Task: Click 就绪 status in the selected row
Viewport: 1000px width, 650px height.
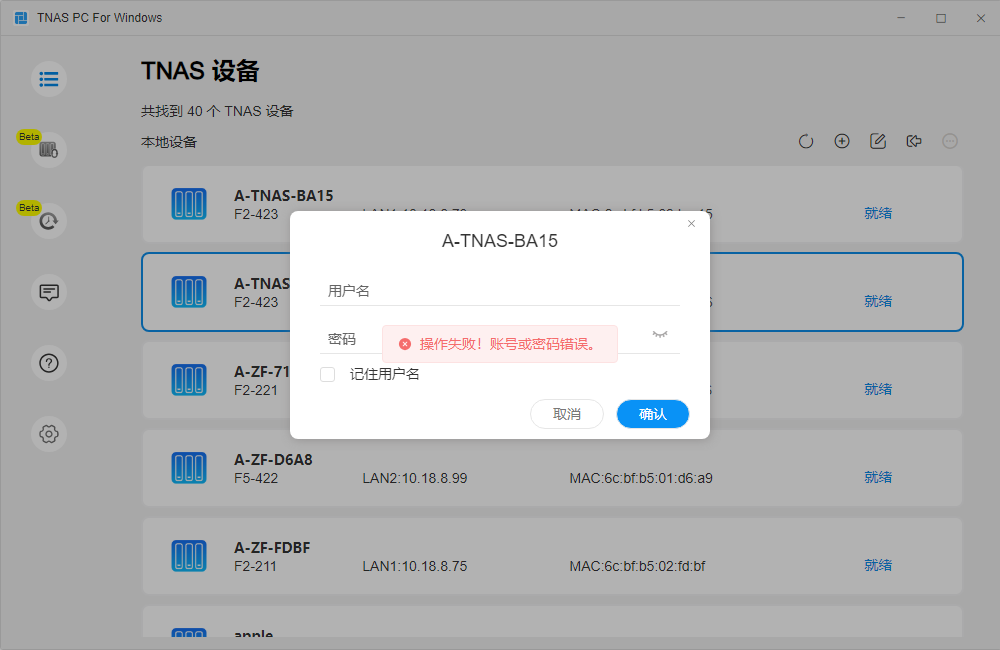Action: pos(878,301)
